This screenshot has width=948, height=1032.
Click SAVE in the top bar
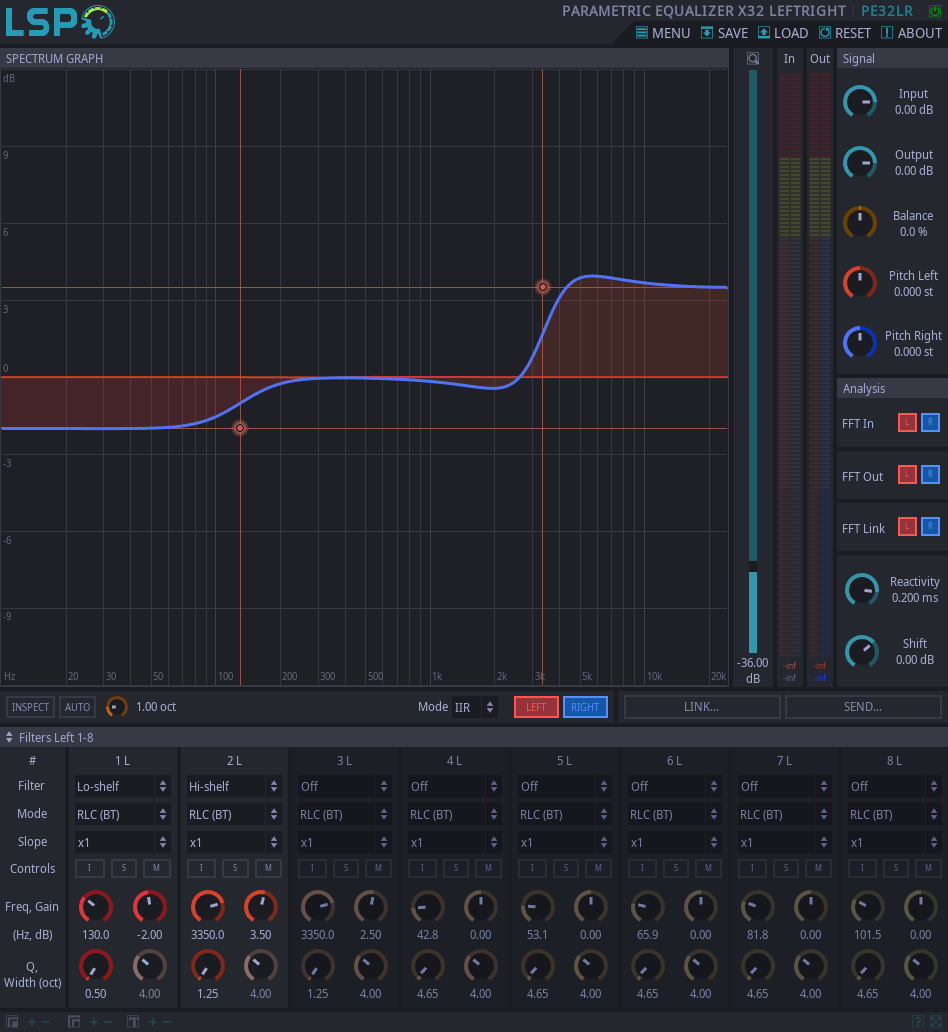click(x=725, y=33)
